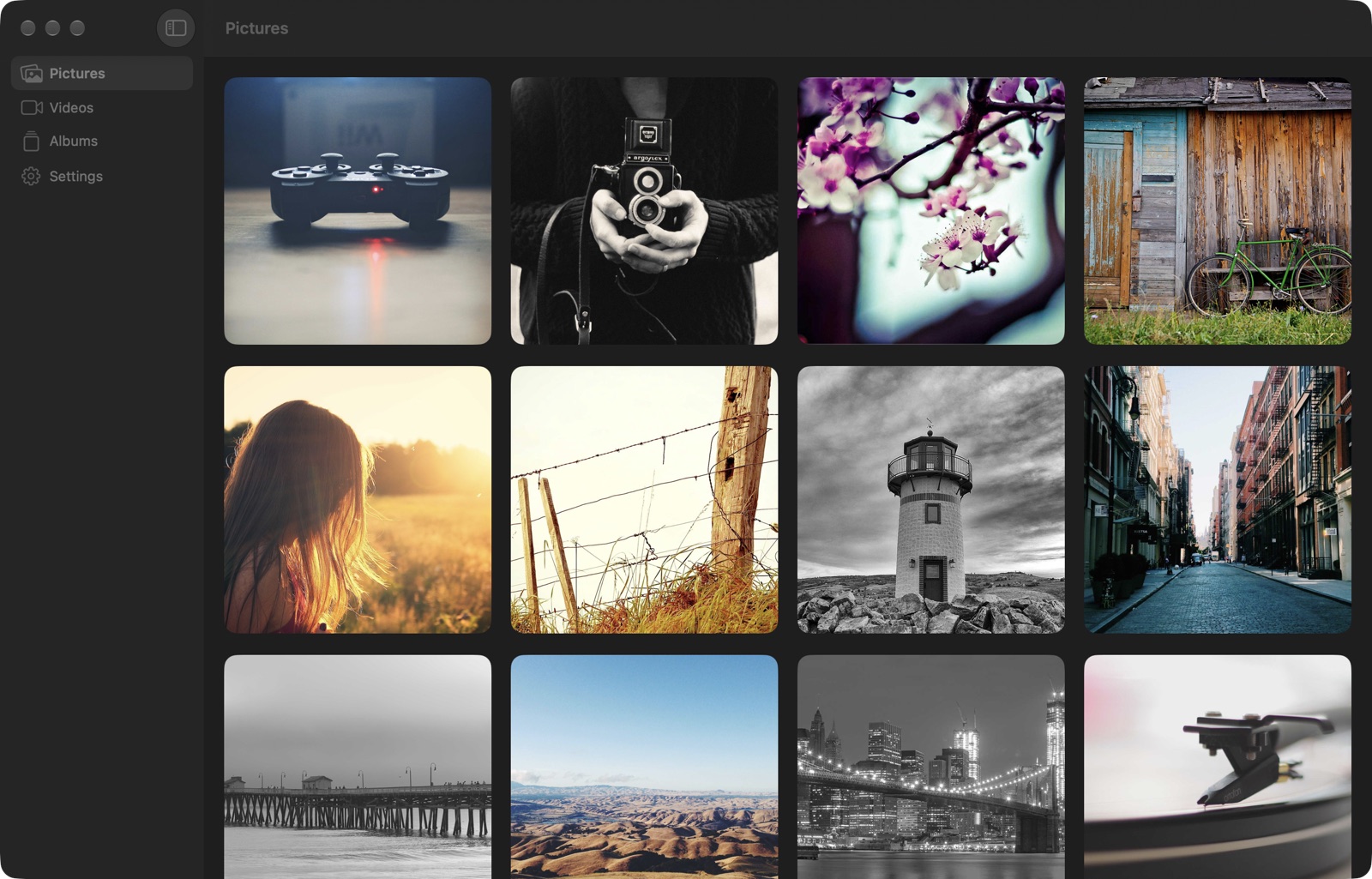Viewport: 1372px width, 879px height.
Task: Click the Videos camera icon in the sidebar
Action: 32,108
